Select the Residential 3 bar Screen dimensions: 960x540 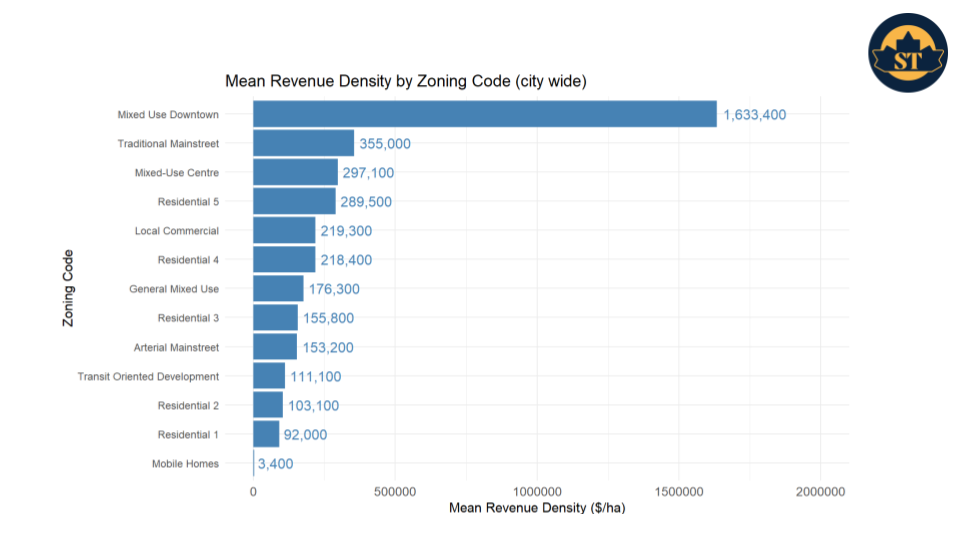click(x=275, y=317)
